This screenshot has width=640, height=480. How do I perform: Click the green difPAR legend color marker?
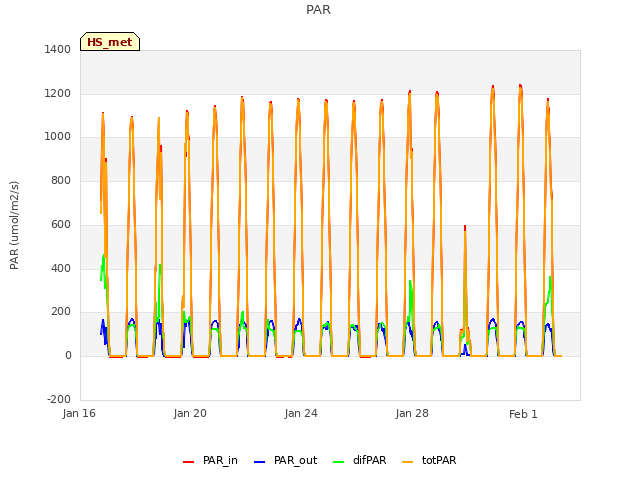coord(338,462)
